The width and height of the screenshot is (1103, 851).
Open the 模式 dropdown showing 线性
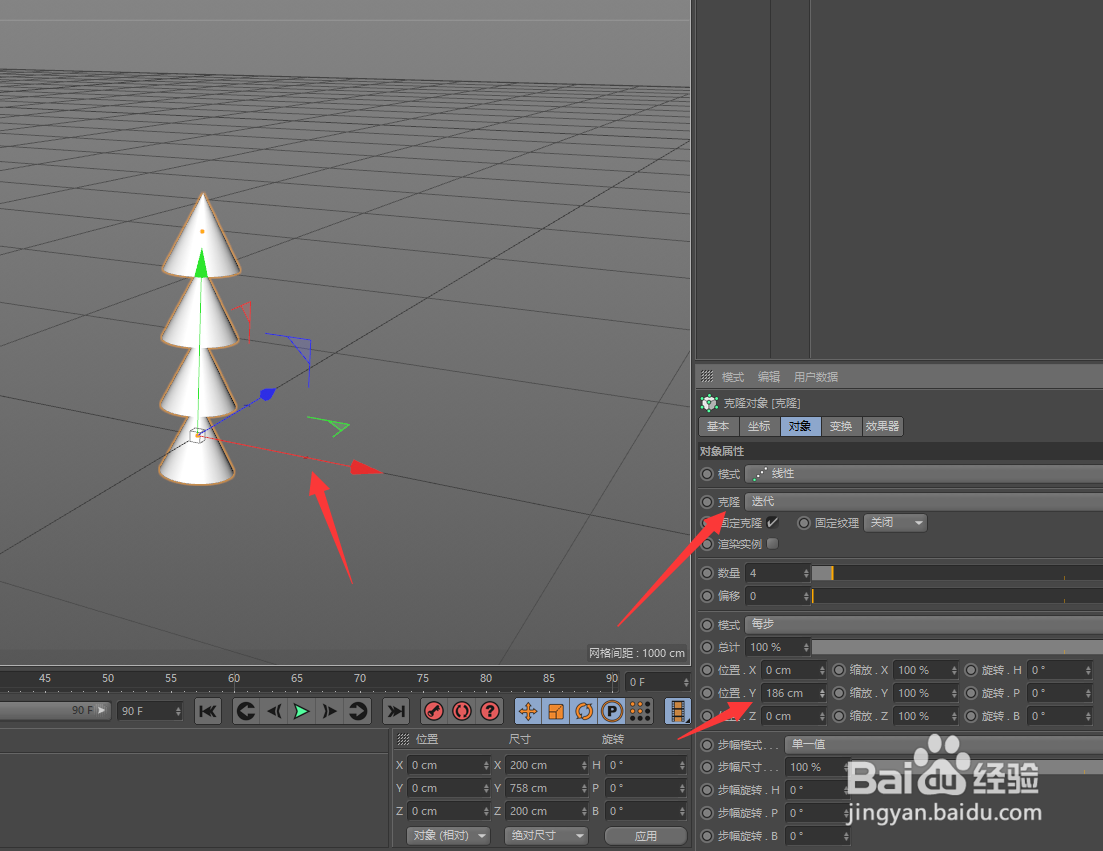[924, 474]
